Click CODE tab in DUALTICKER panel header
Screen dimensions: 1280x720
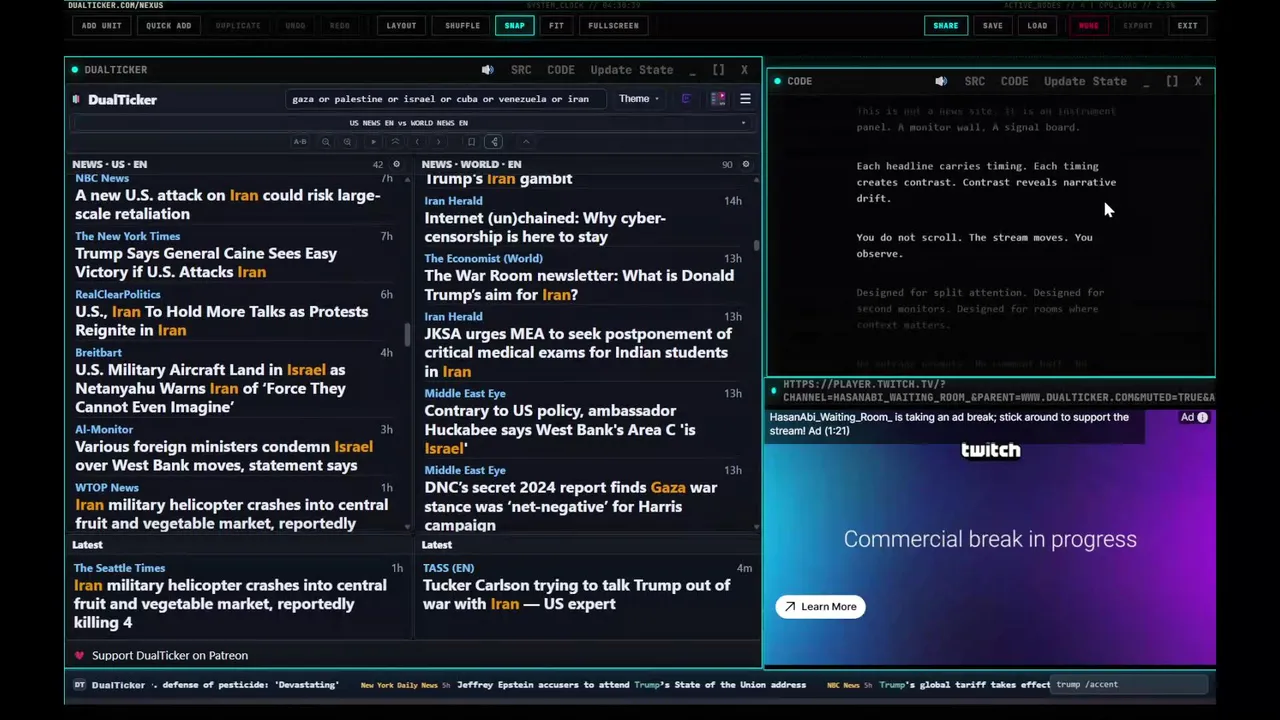point(561,70)
